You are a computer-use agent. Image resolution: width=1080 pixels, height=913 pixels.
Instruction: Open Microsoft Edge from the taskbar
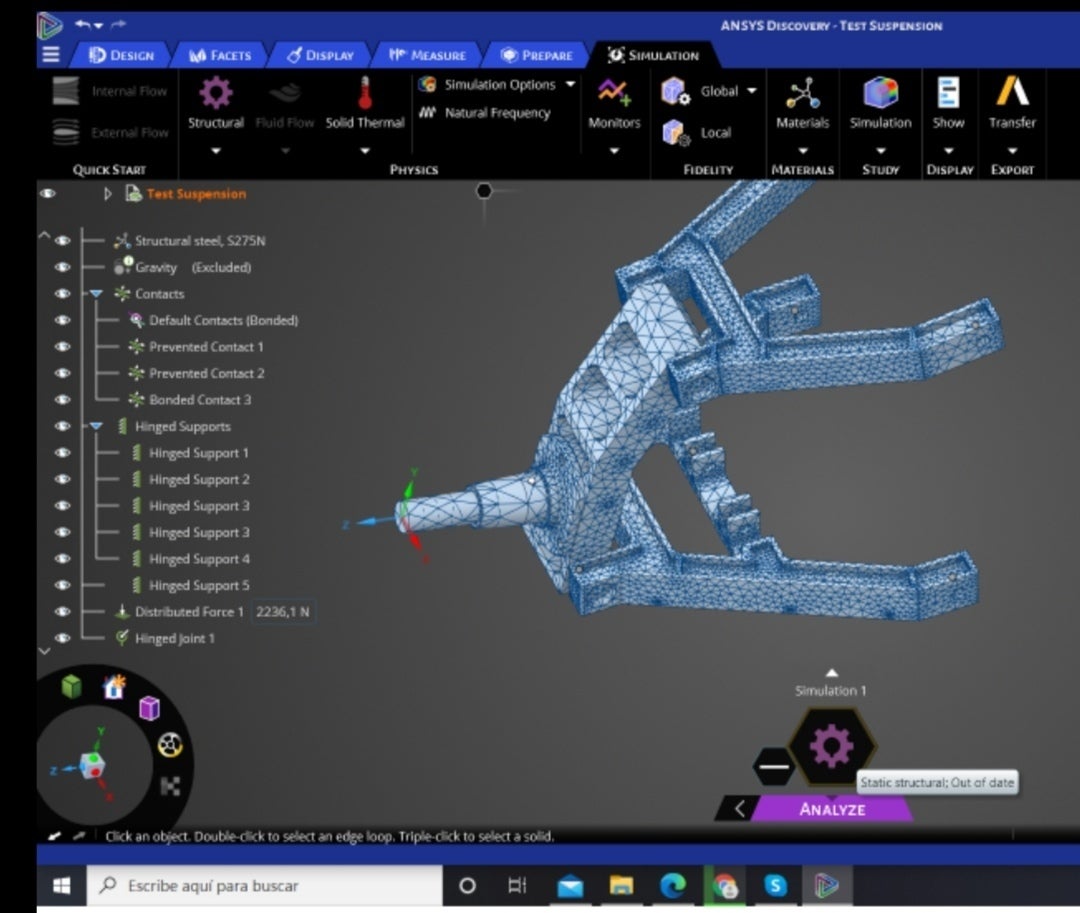(672, 885)
